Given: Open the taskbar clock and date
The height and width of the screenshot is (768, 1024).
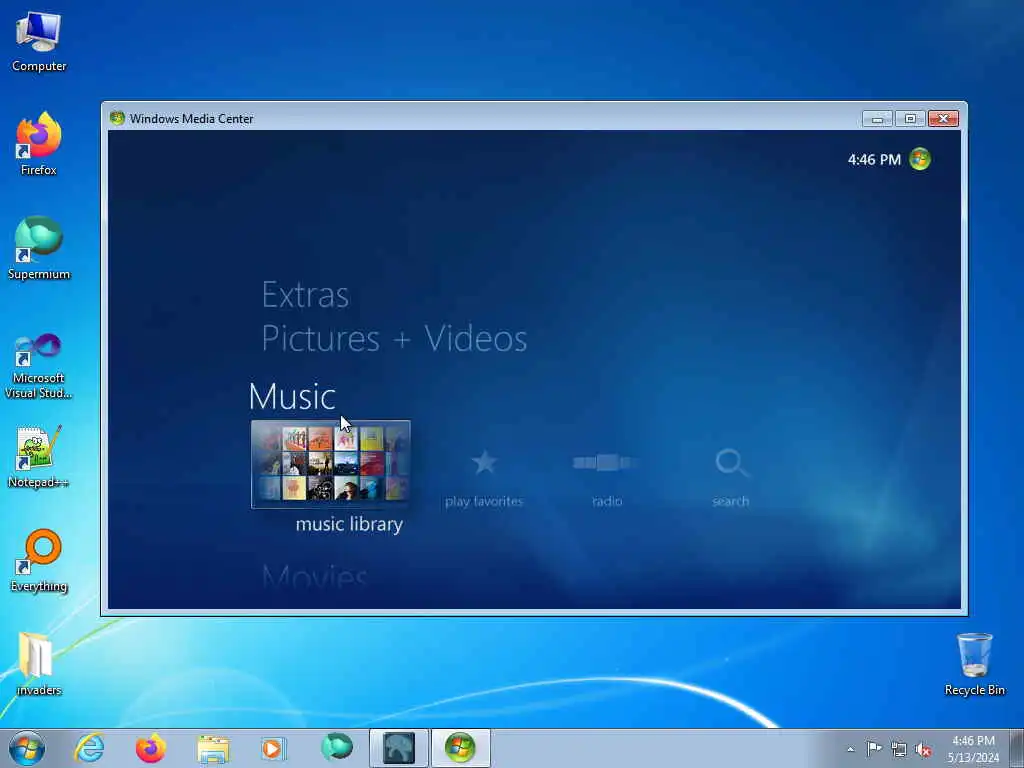Looking at the screenshot, I should pyautogui.click(x=973, y=749).
